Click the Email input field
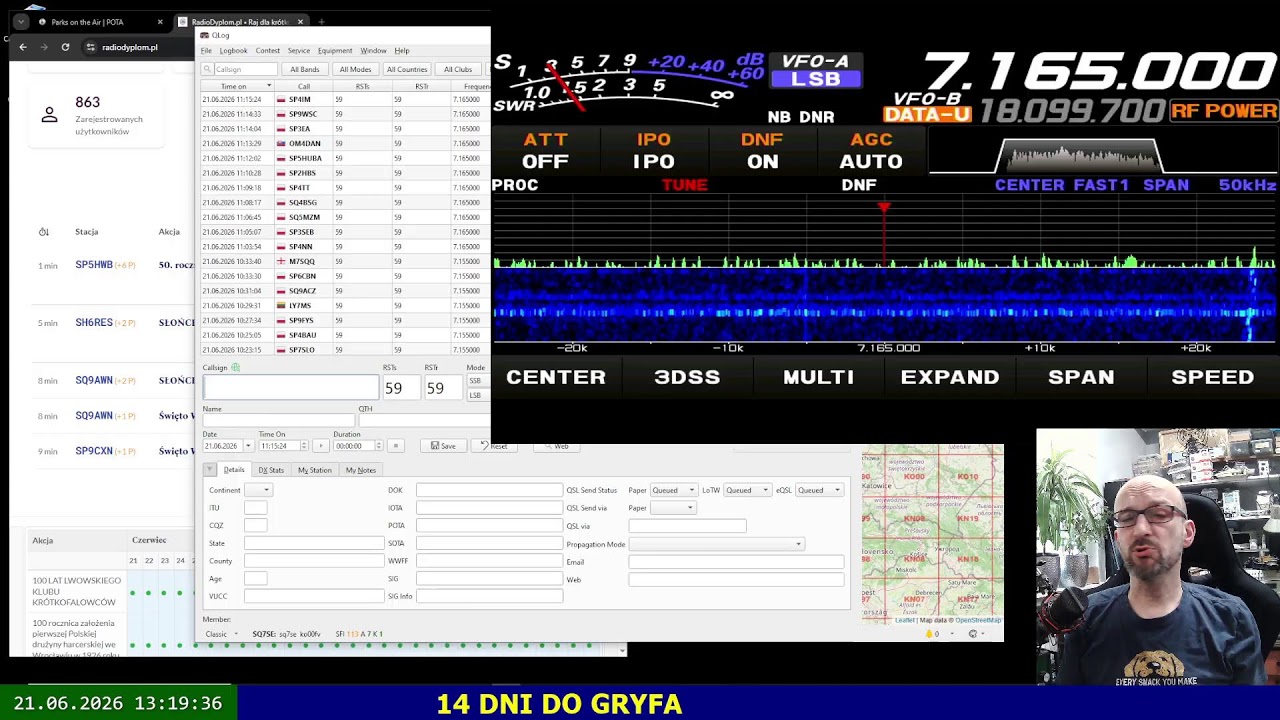 [736, 562]
